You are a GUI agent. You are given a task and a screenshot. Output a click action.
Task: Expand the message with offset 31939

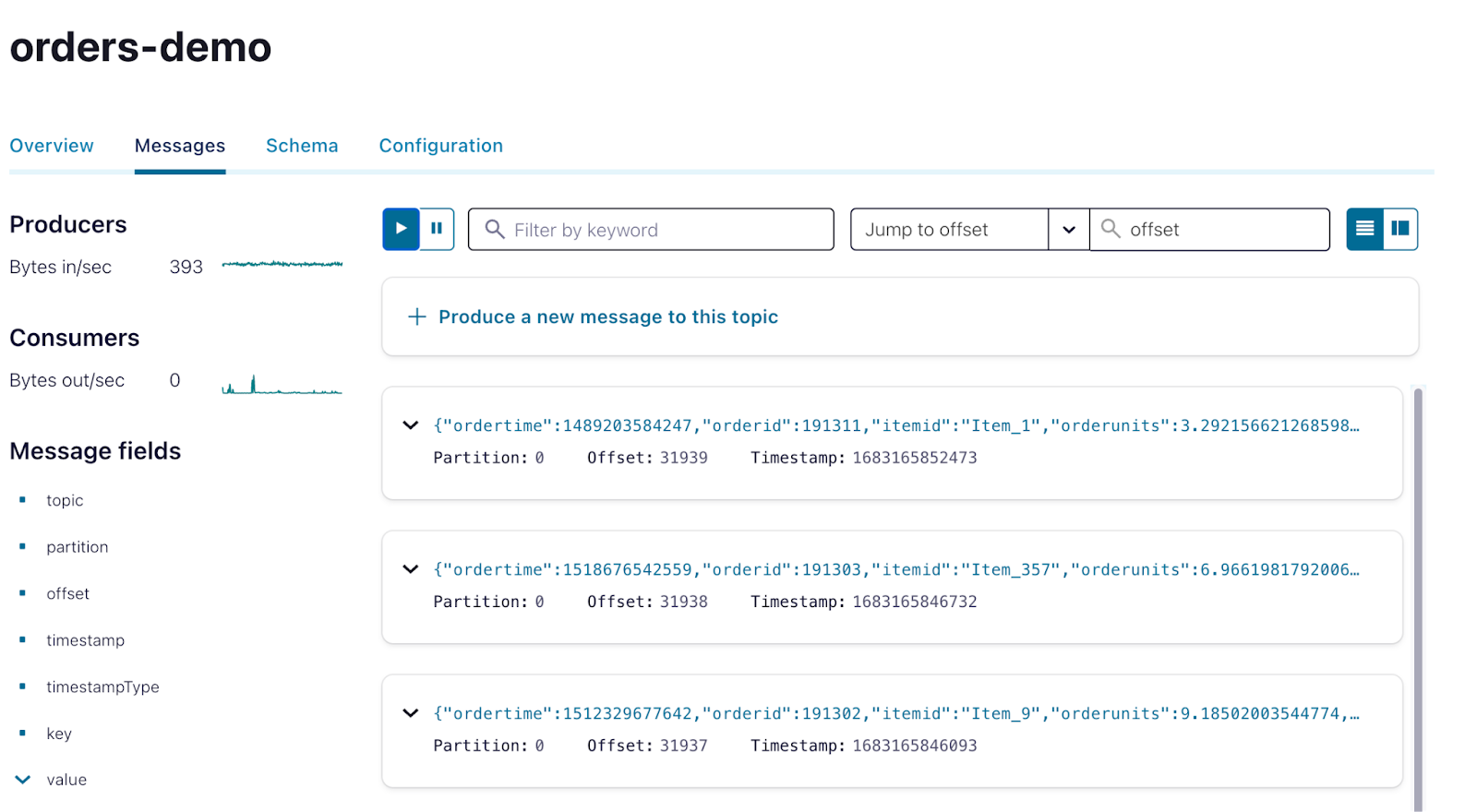(411, 425)
